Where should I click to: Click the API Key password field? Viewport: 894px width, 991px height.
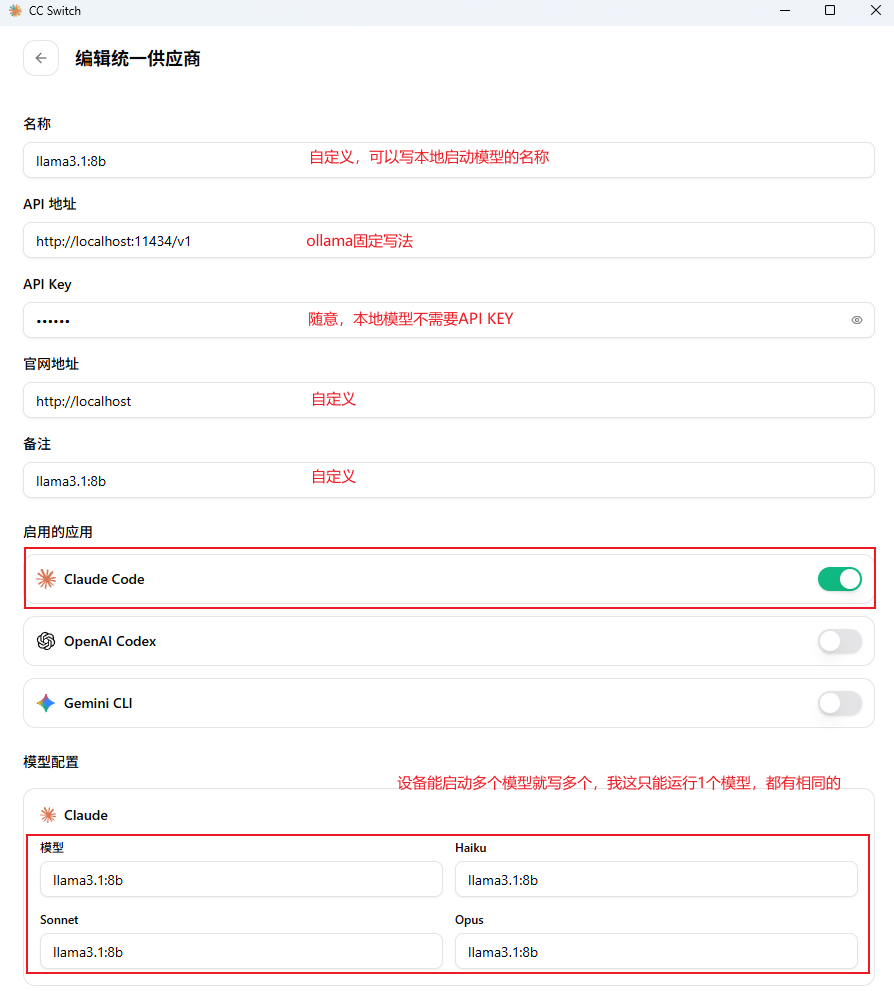click(449, 320)
